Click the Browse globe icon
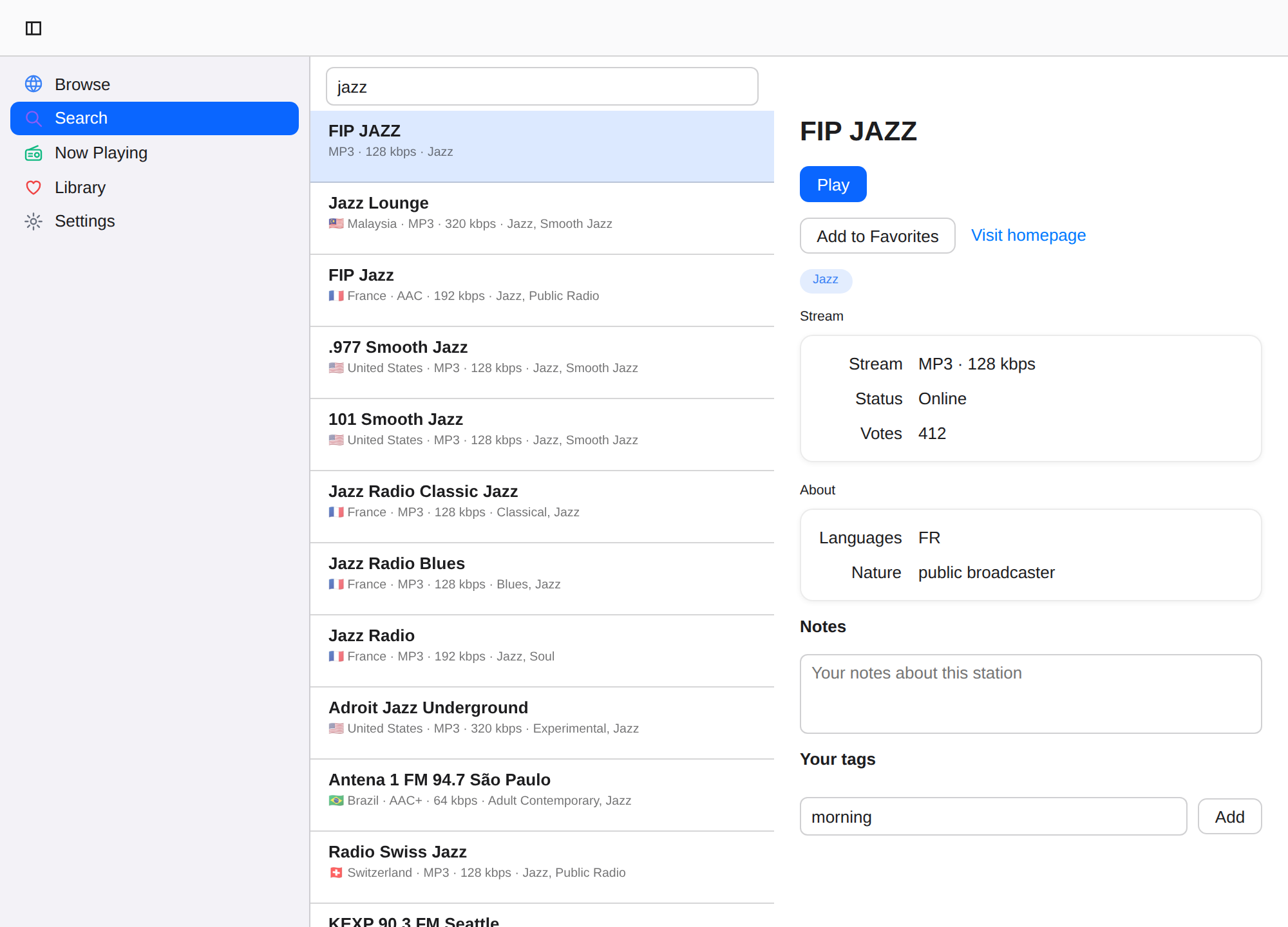Viewport: 1288px width, 927px height. (x=33, y=84)
